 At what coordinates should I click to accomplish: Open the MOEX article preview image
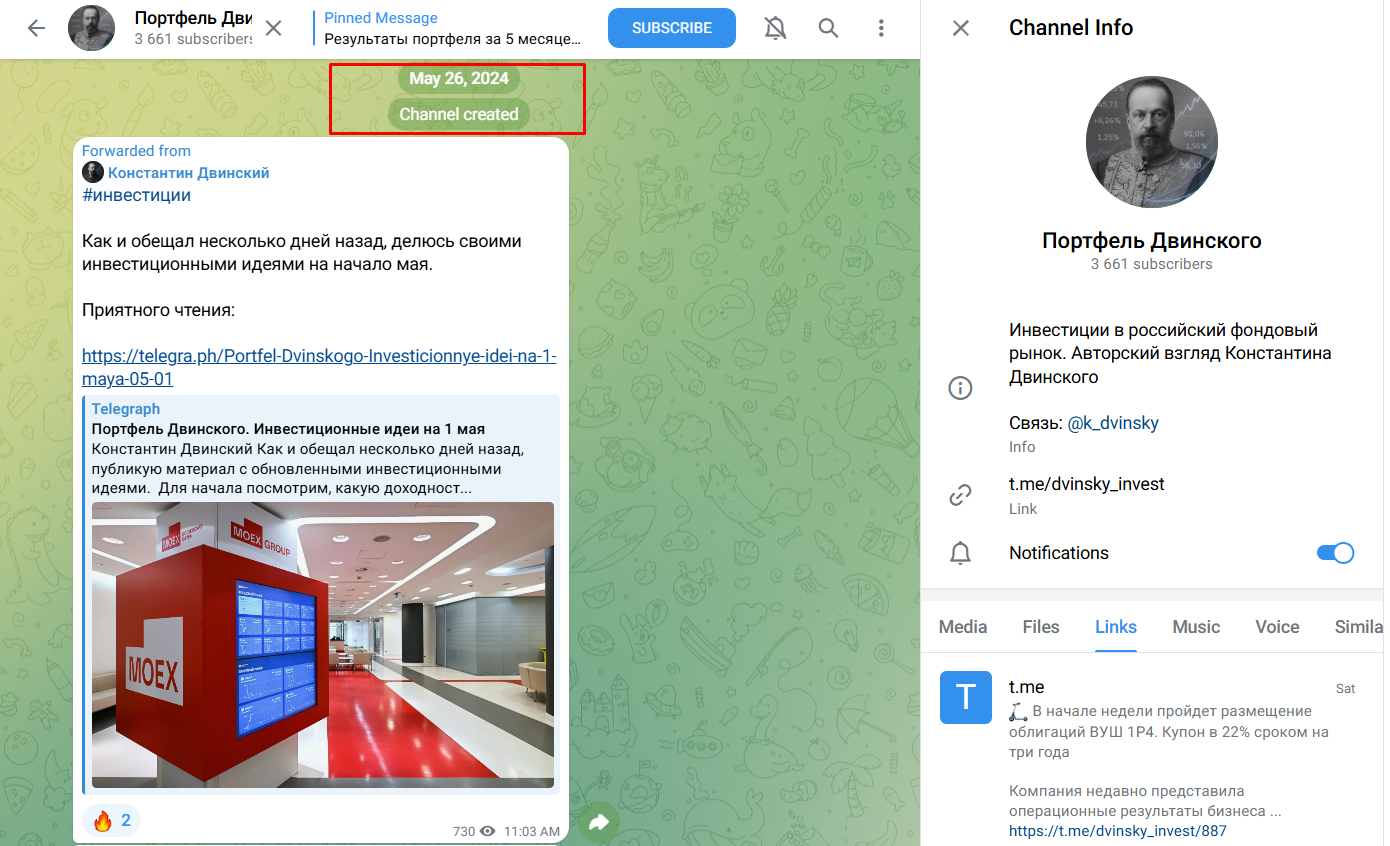(x=323, y=645)
